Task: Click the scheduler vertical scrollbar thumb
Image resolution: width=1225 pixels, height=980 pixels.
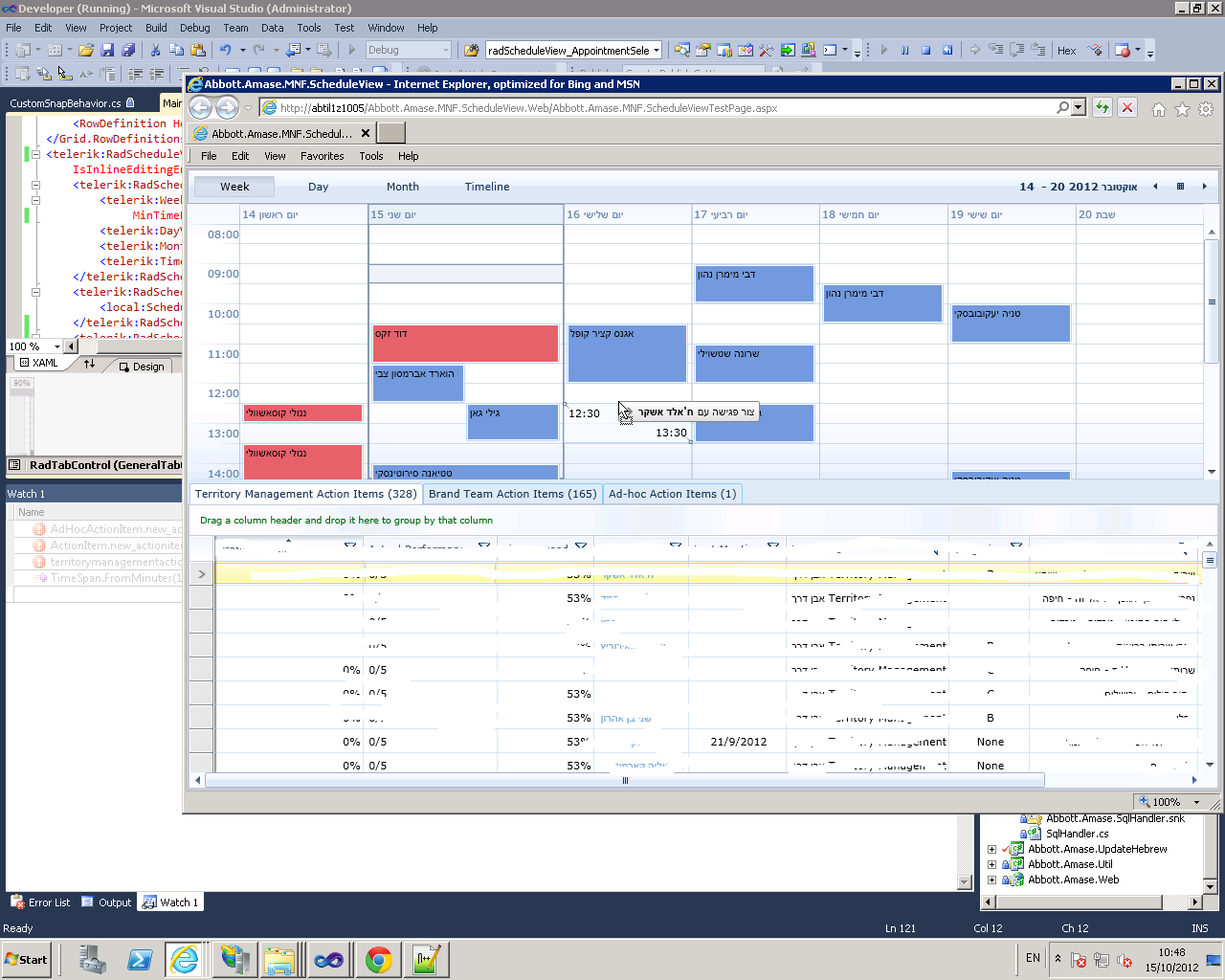Action: [x=1211, y=301]
